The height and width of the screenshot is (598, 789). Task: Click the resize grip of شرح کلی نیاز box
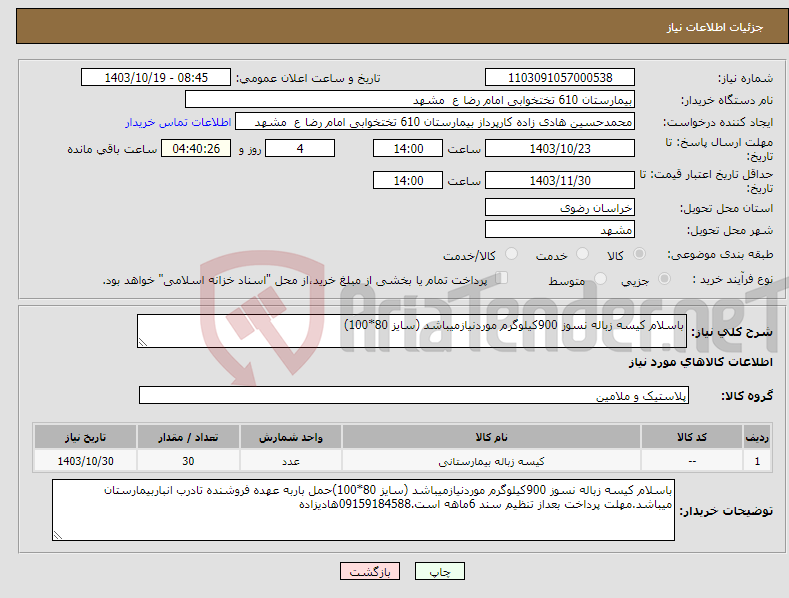(x=143, y=342)
